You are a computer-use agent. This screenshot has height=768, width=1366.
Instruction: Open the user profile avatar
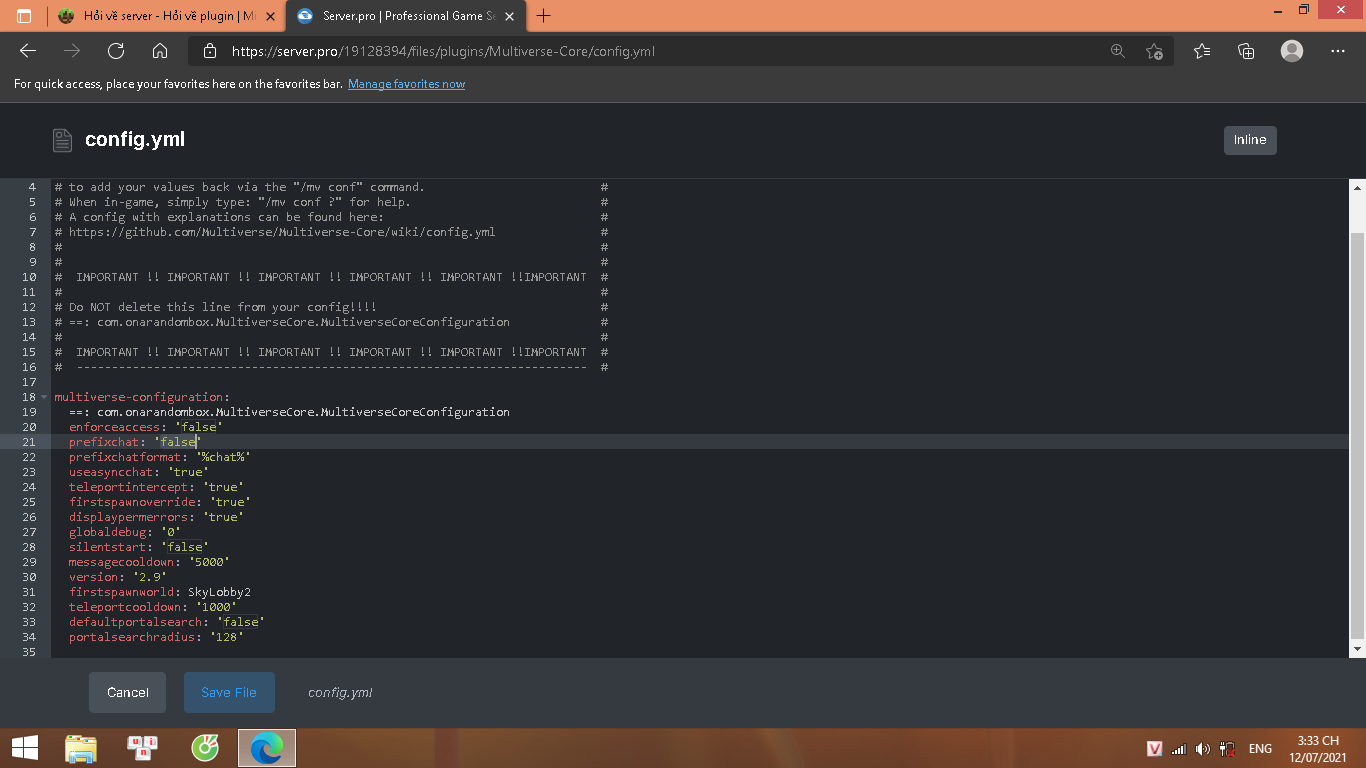[x=1292, y=51]
